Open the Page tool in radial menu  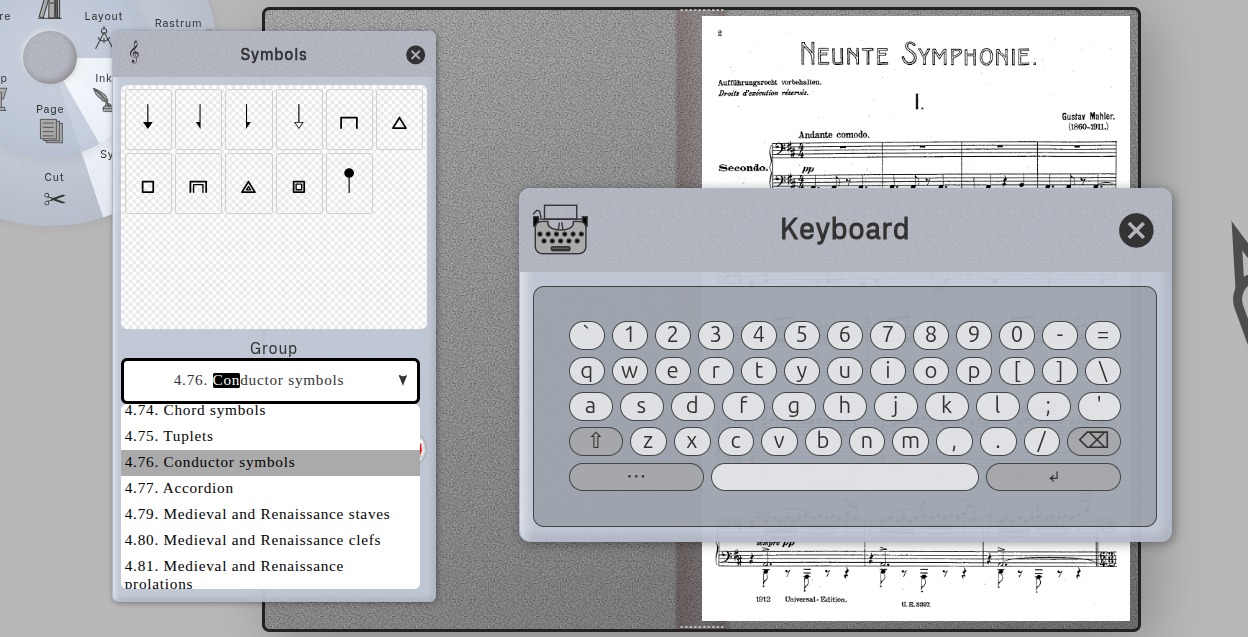click(x=50, y=123)
